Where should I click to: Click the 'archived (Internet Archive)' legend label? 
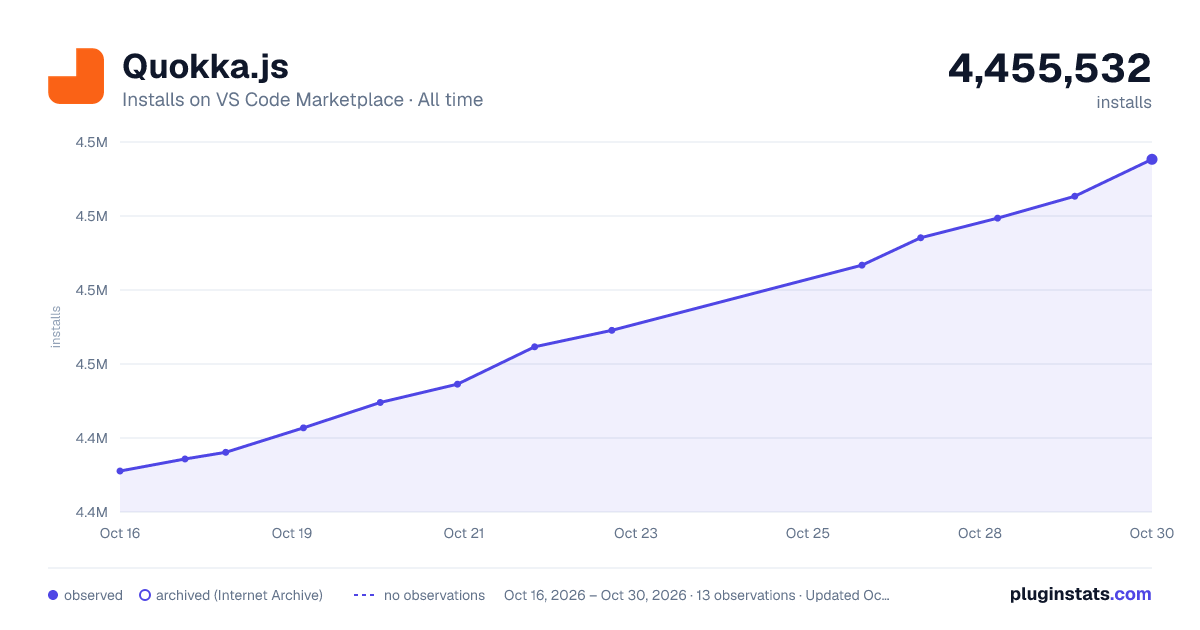[239, 595]
